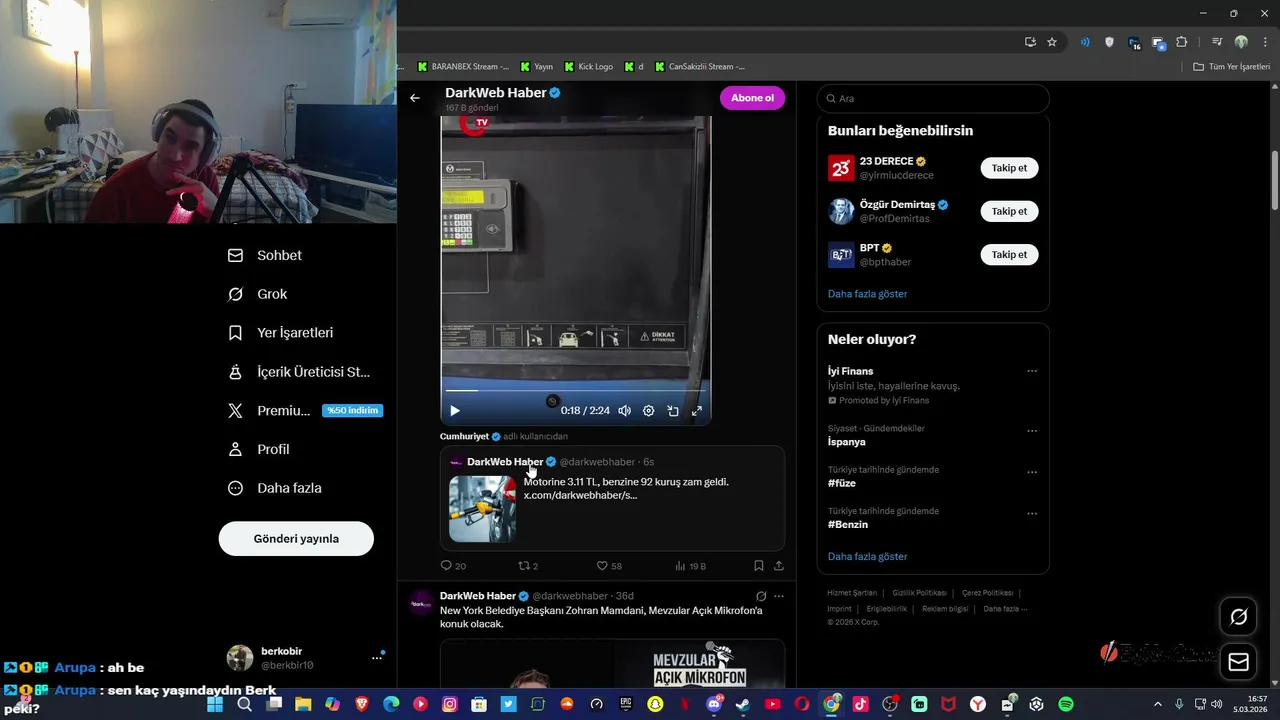This screenshot has height=720, width=1280.
Task: Subscribe with the Abone ol button
Action: coord(752,98)
